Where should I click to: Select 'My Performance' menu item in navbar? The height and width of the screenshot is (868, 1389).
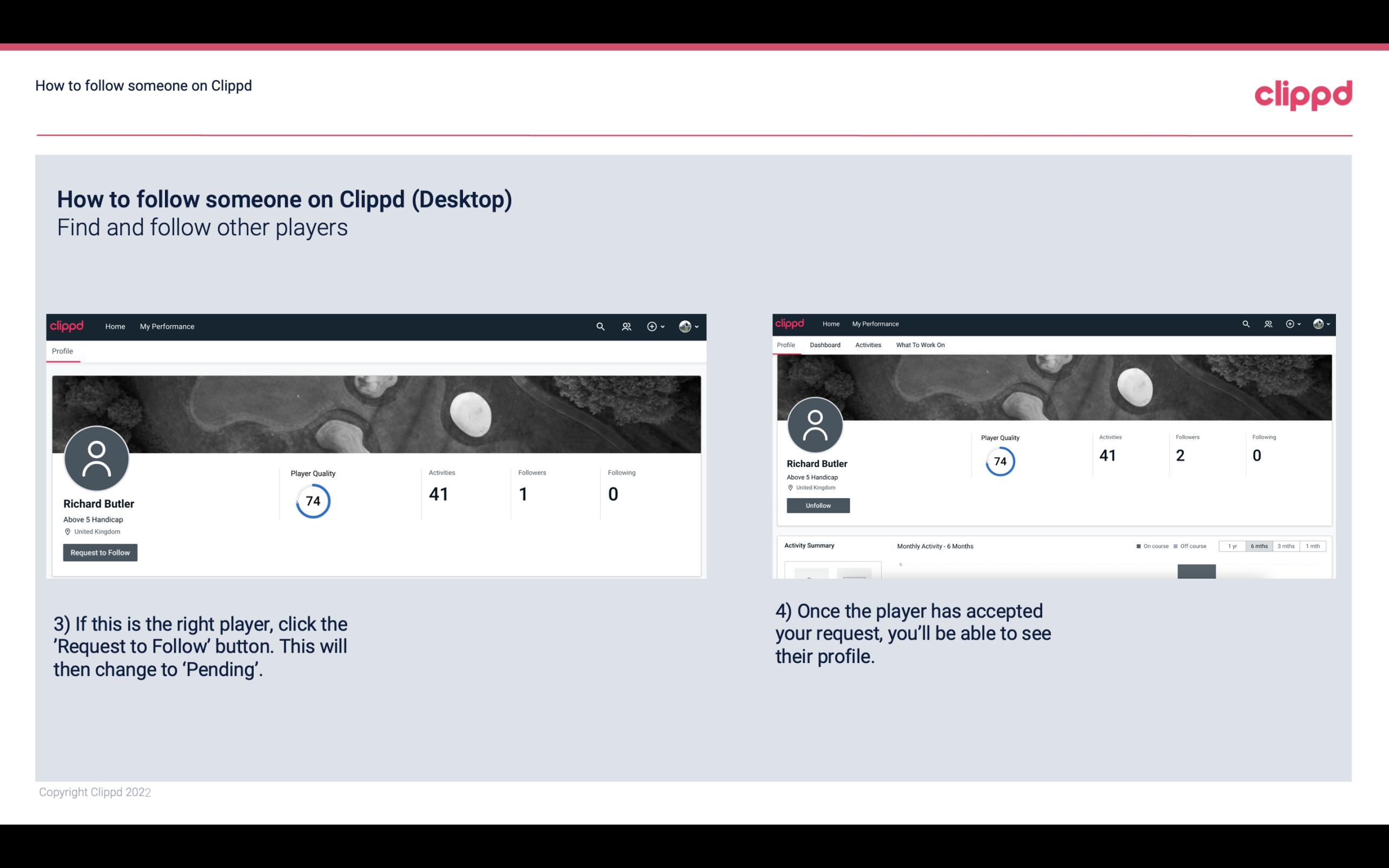coord(167,326)
